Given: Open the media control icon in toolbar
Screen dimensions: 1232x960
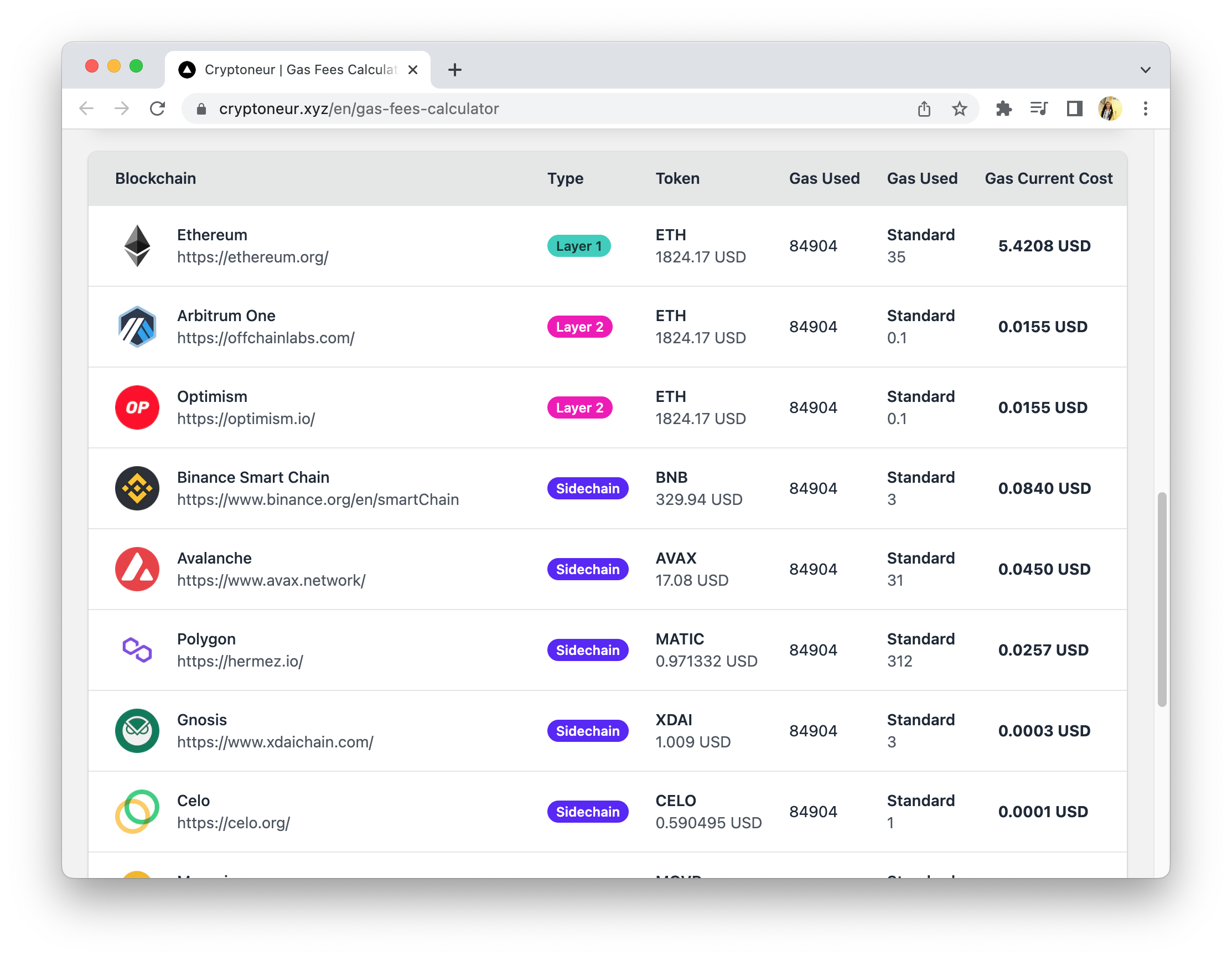Looking at the screenshot, I should coord(1038,109).
